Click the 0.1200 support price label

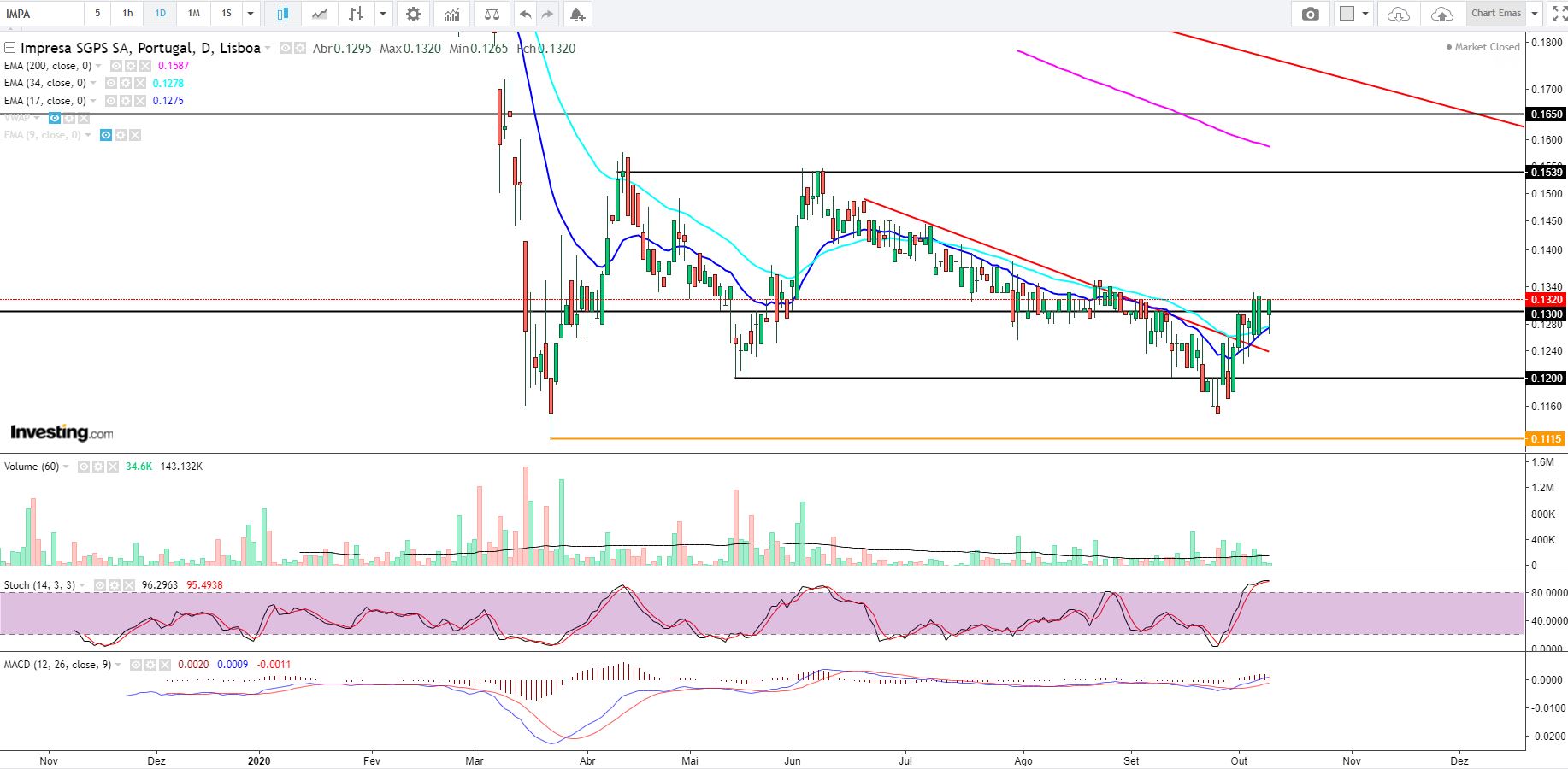coord(1547,379)
